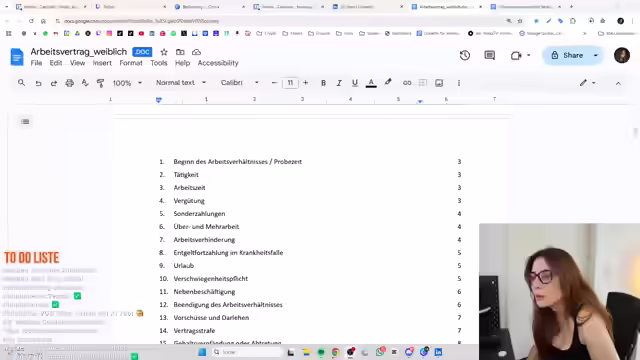Toggle Italic formatting
640x360 pixels.
(339, 83)
